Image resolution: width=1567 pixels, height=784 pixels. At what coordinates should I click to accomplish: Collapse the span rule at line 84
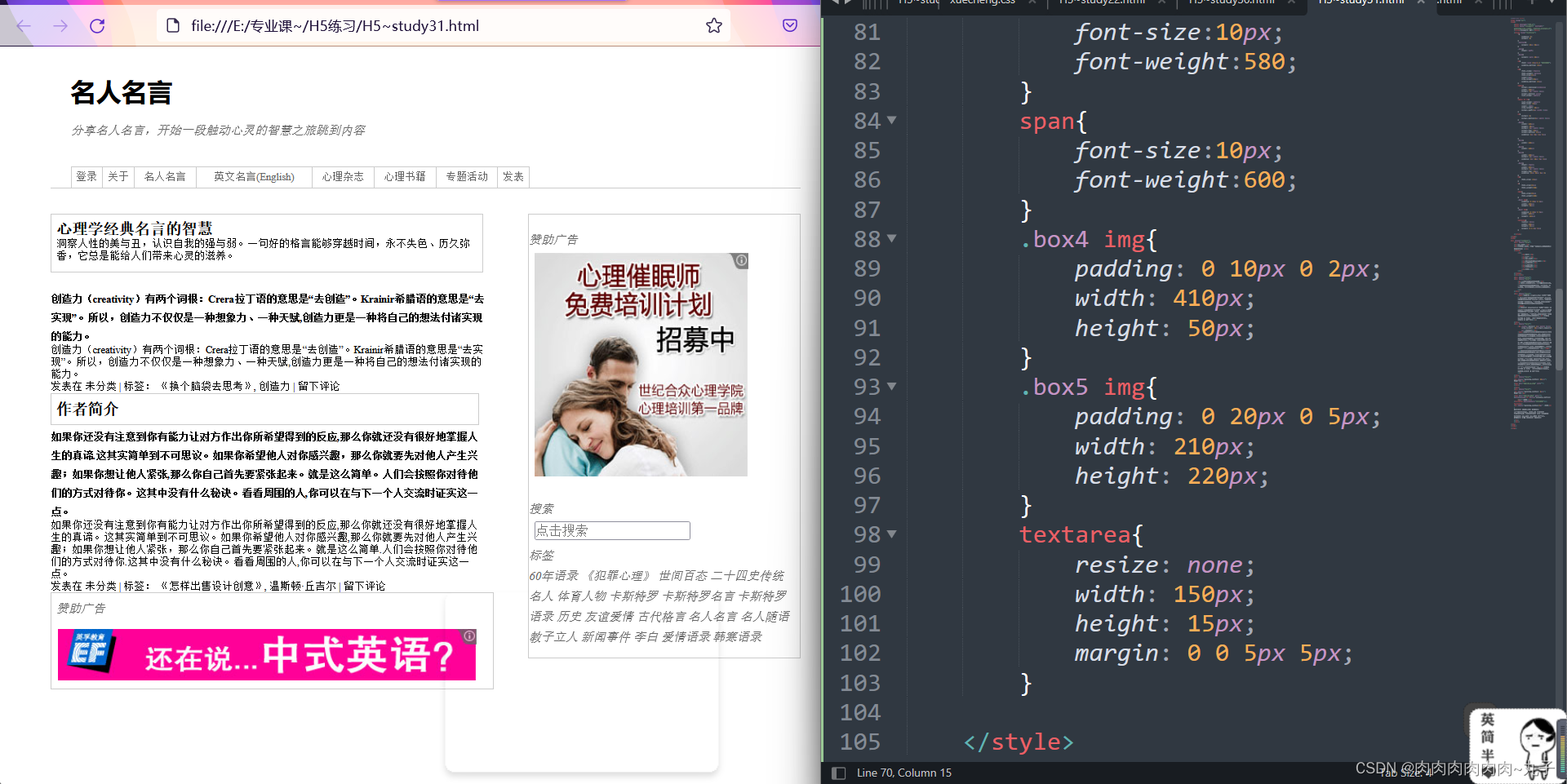[x=892, y=121]
